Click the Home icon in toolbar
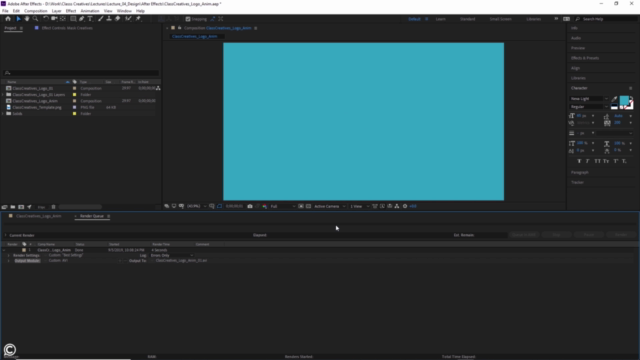Viewport: 640px width, 360px height. point(8,19)
